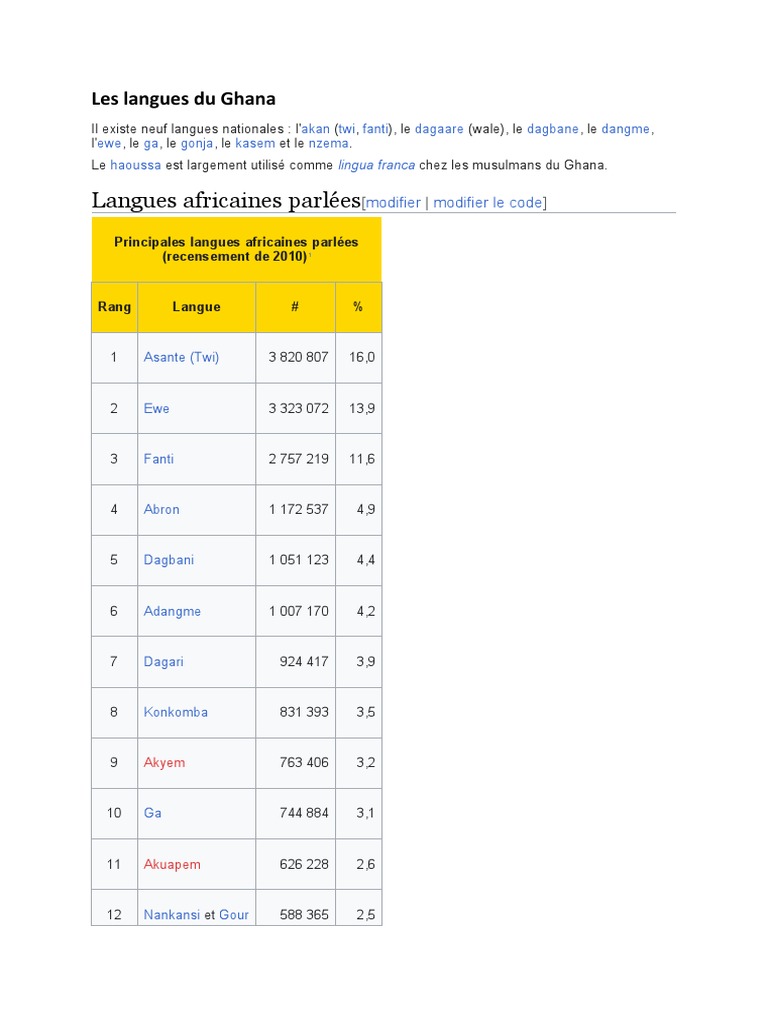This screenshot has width=768, height=1024.
Task: Open the modifier le code link
Action: (488, 202)
